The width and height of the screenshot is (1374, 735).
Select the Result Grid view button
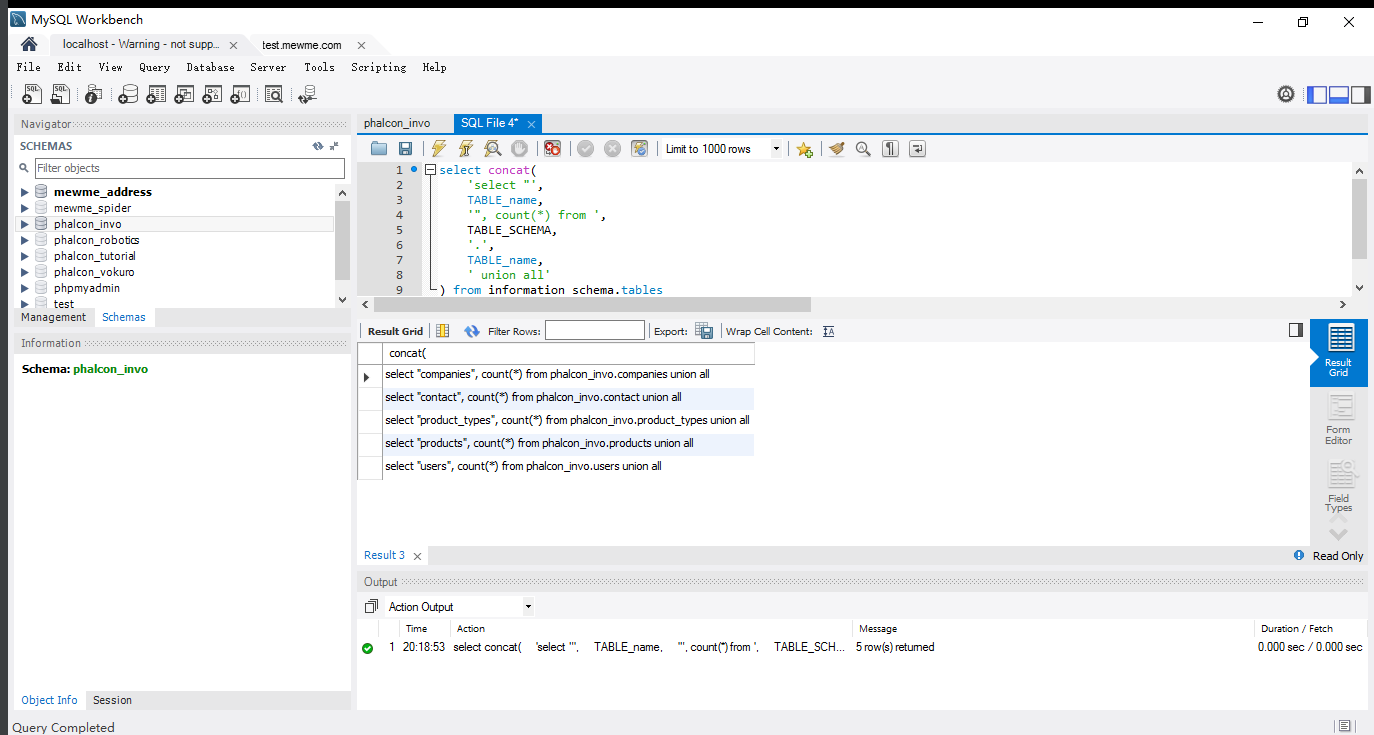tap(1340, 352)
